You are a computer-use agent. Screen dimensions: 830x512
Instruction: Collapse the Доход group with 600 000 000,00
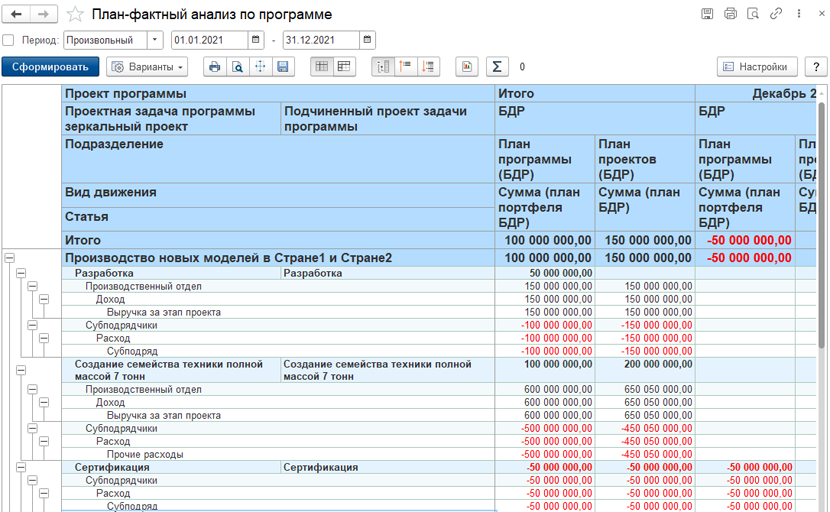tap(44, 402)
